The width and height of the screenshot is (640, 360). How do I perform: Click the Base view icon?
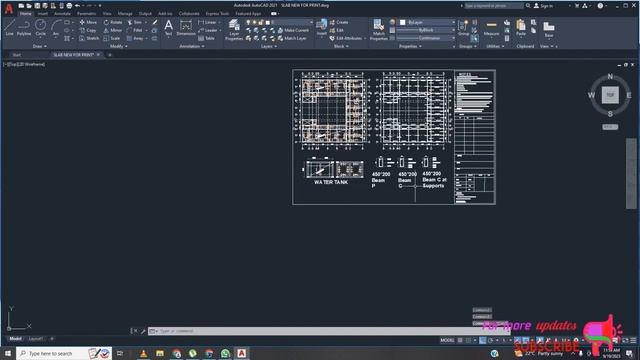[549, 29]
